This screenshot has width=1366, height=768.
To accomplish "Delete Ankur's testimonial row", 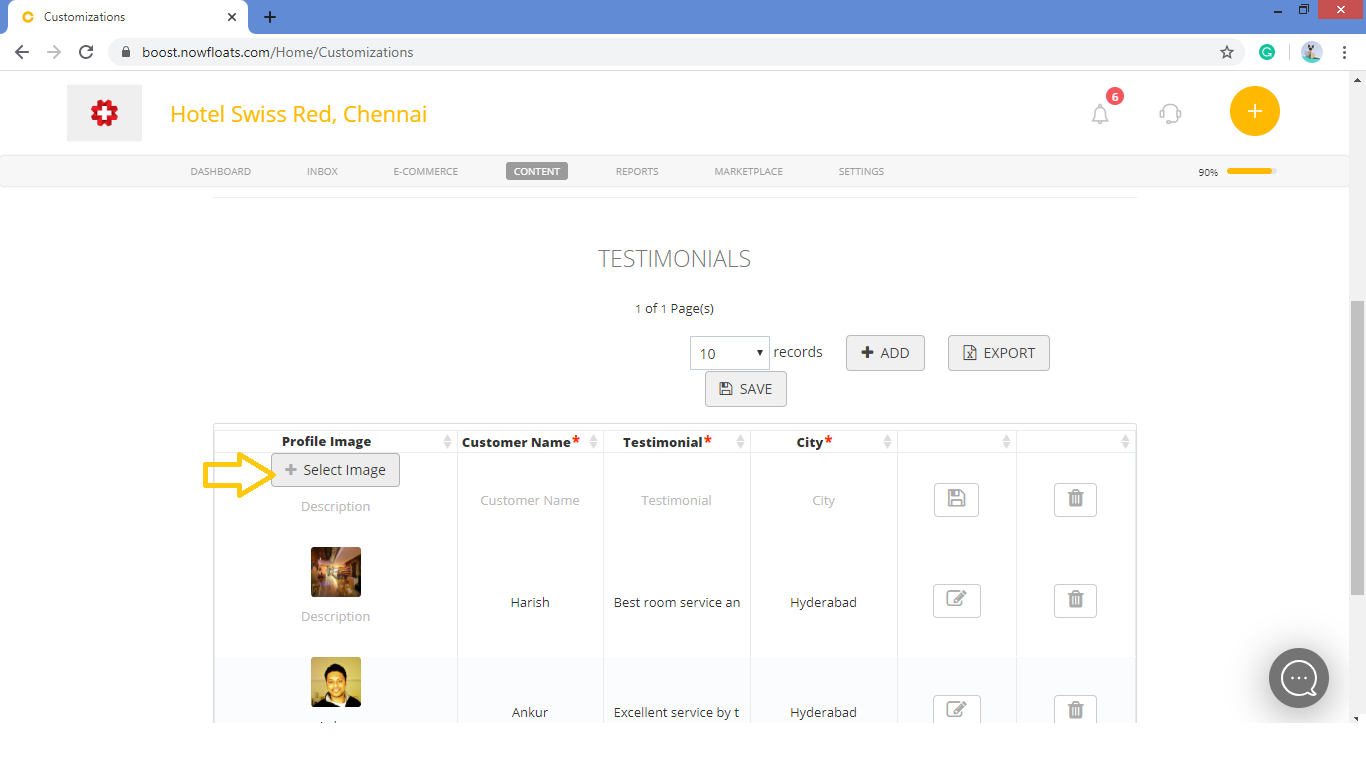I will (1075, 709).
